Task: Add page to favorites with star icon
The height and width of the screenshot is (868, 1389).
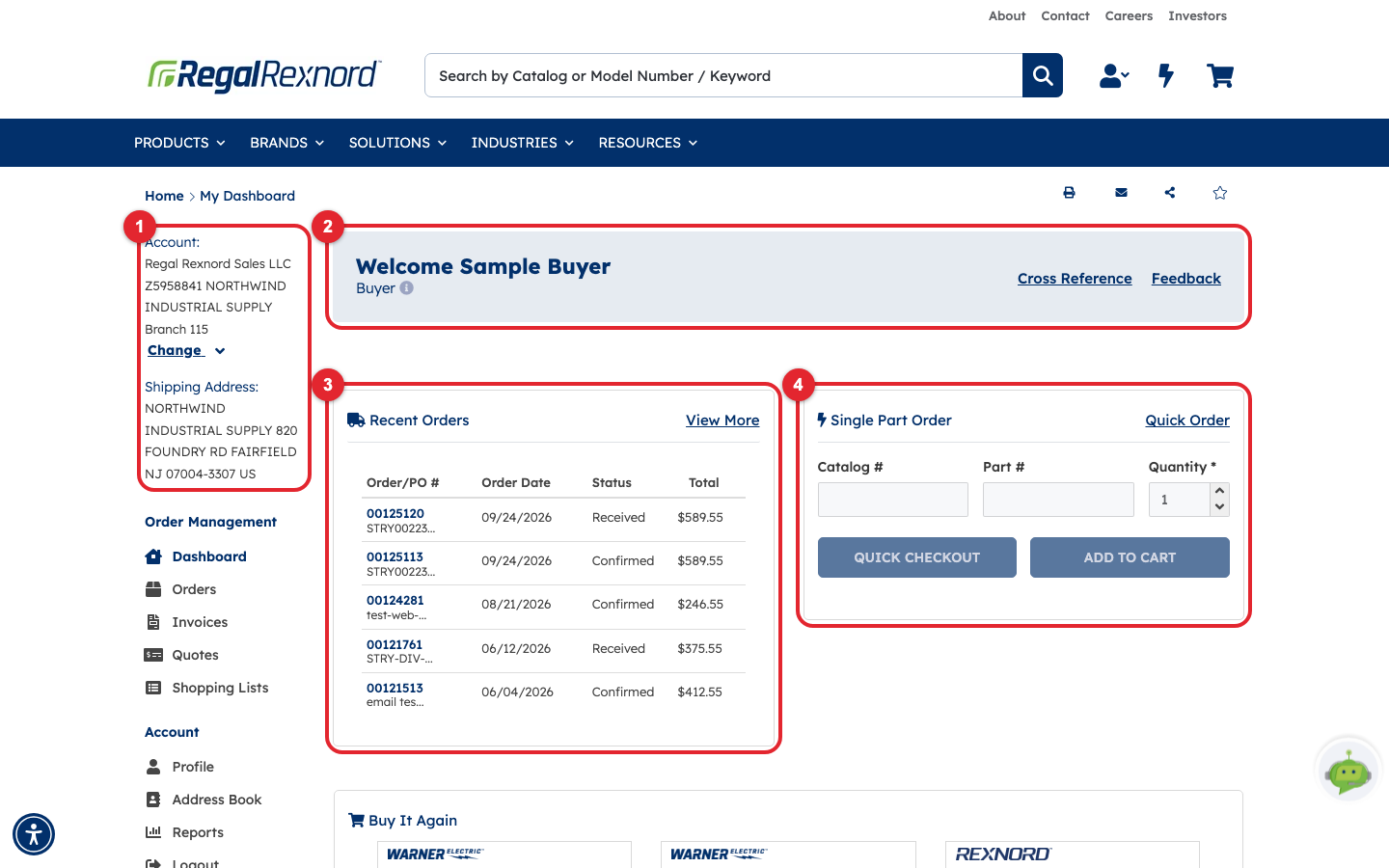Action: click(x=1219, y=193)
